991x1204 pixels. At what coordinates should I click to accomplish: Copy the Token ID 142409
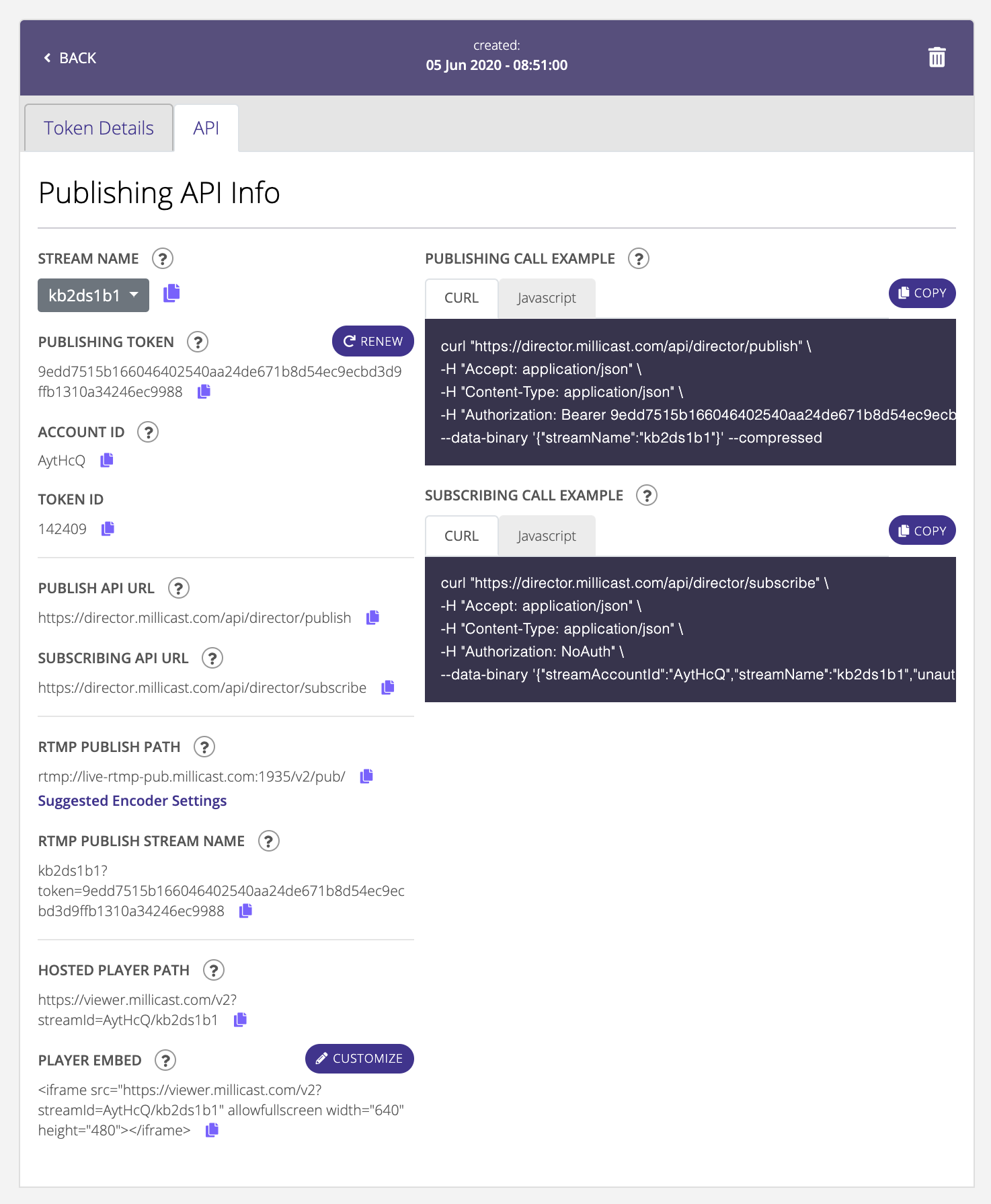108,529
